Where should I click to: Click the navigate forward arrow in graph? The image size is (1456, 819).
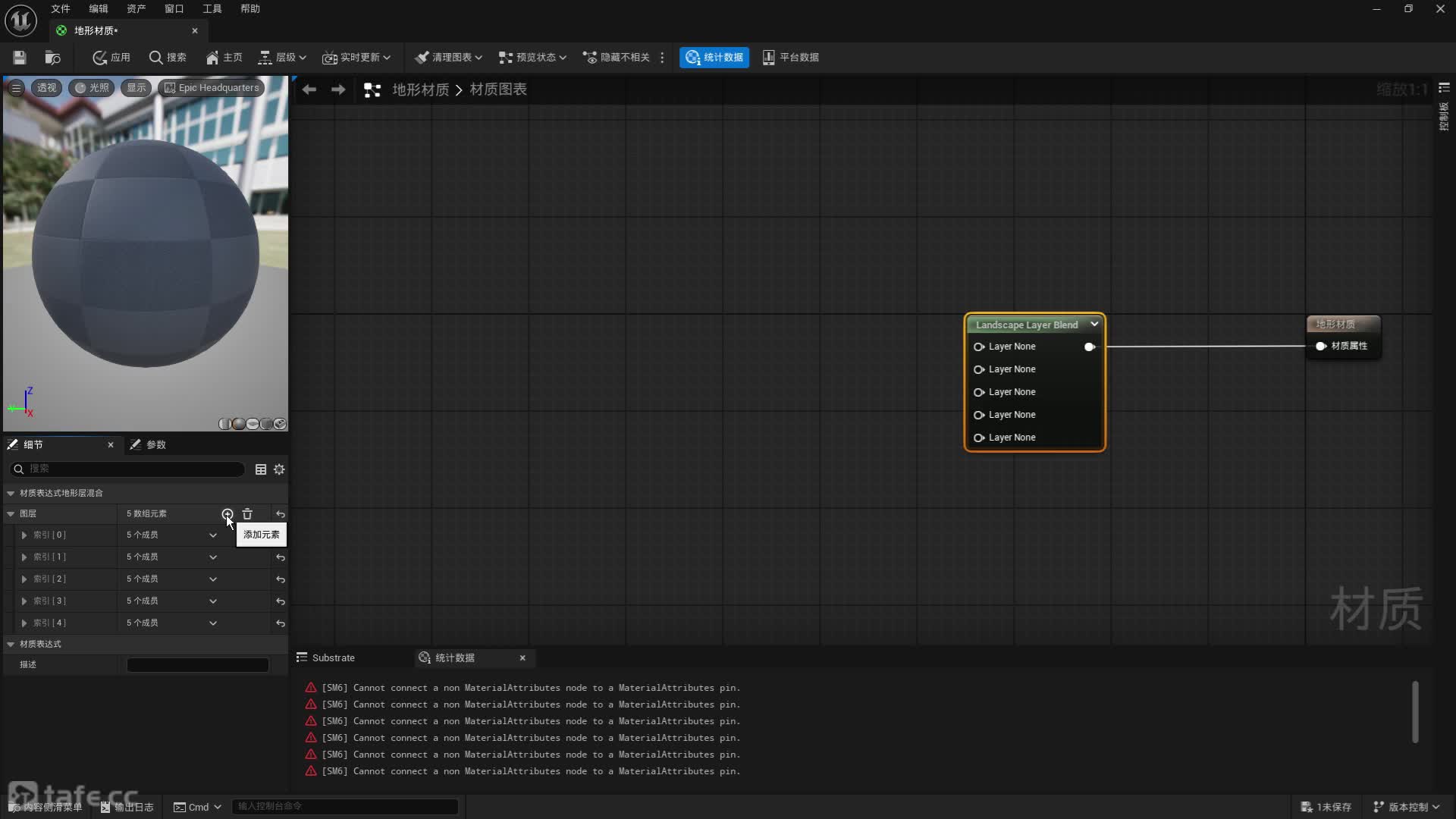pyautogui.click(x=338, y=89)
